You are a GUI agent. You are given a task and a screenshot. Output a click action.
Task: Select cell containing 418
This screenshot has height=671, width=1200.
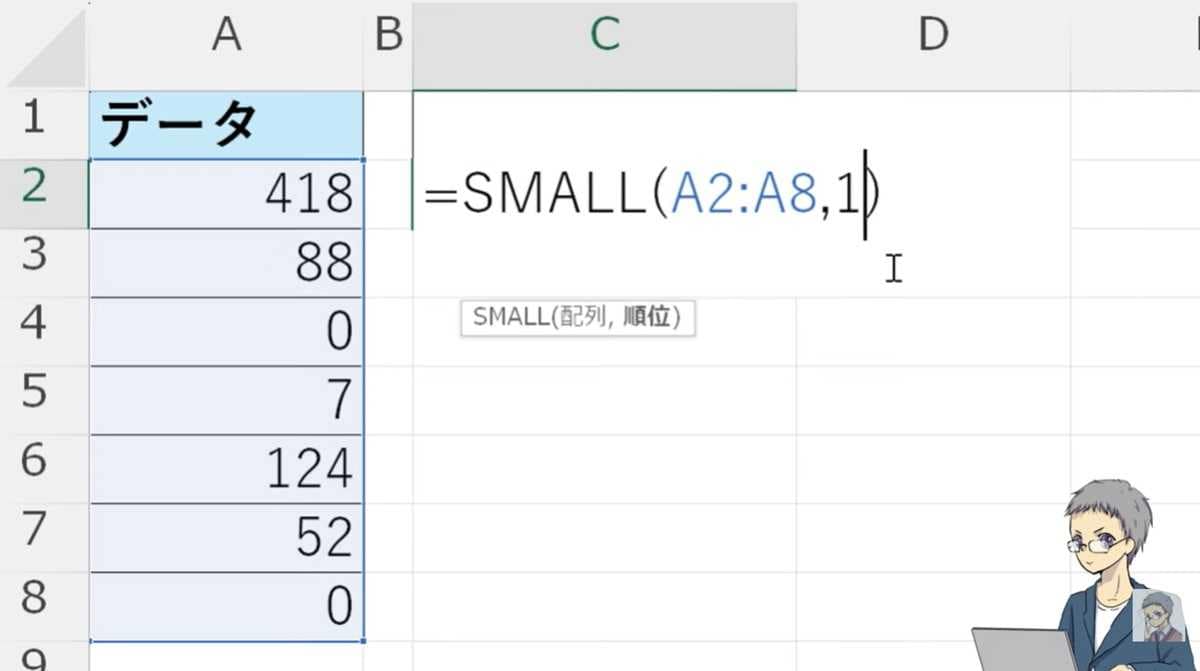pyautogui.click(x=226, y=193)
